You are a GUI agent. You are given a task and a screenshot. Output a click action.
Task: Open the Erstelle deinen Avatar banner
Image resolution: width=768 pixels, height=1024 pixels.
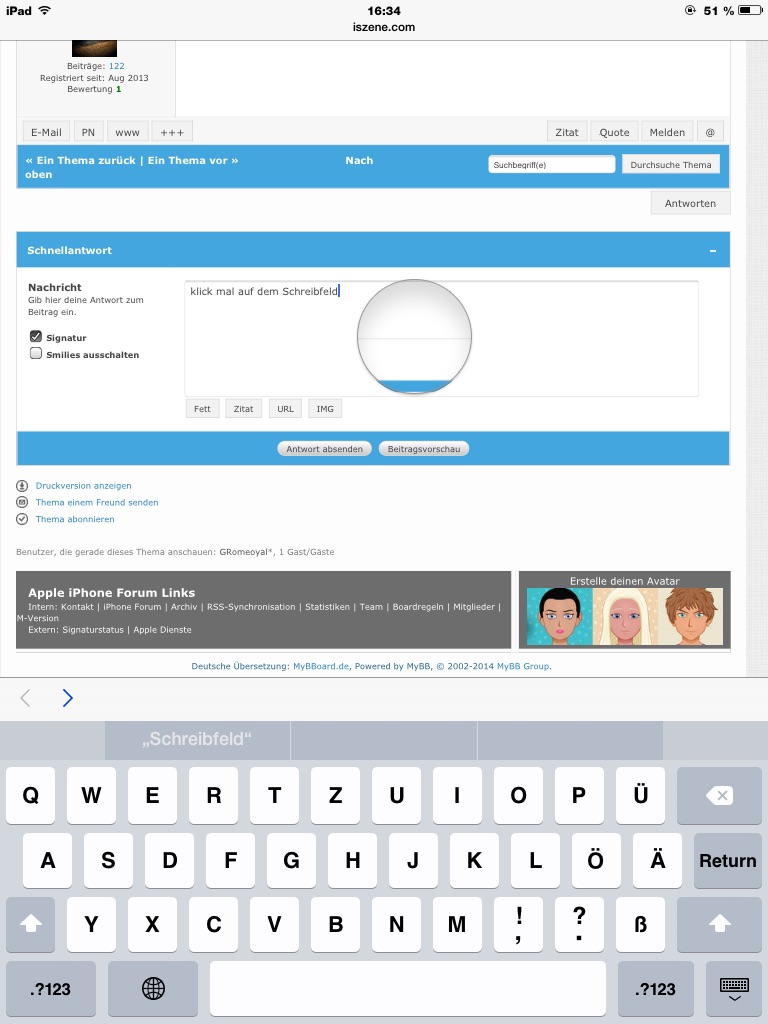point(624,610)
